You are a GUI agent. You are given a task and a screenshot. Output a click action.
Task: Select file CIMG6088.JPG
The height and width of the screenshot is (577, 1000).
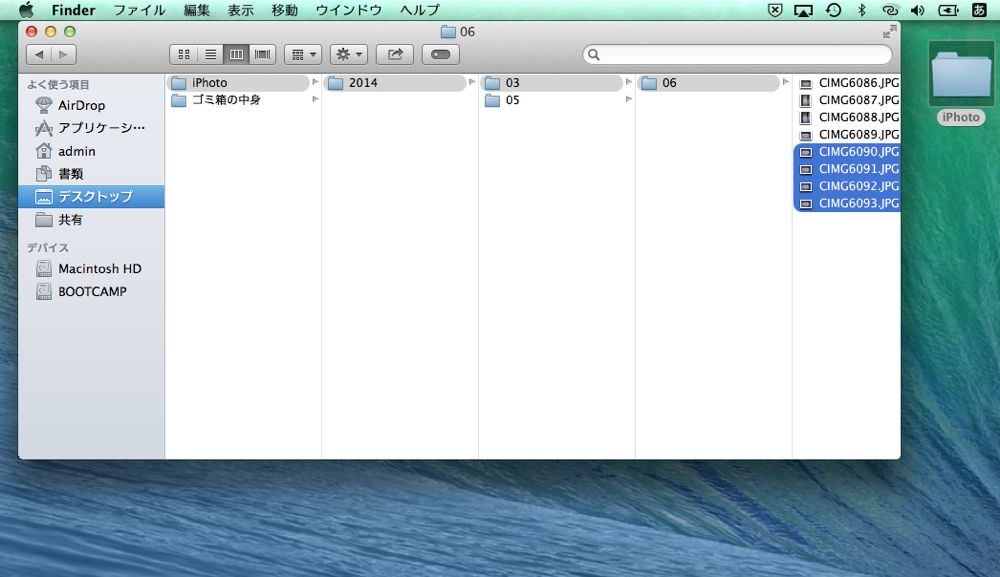[847, 117]
